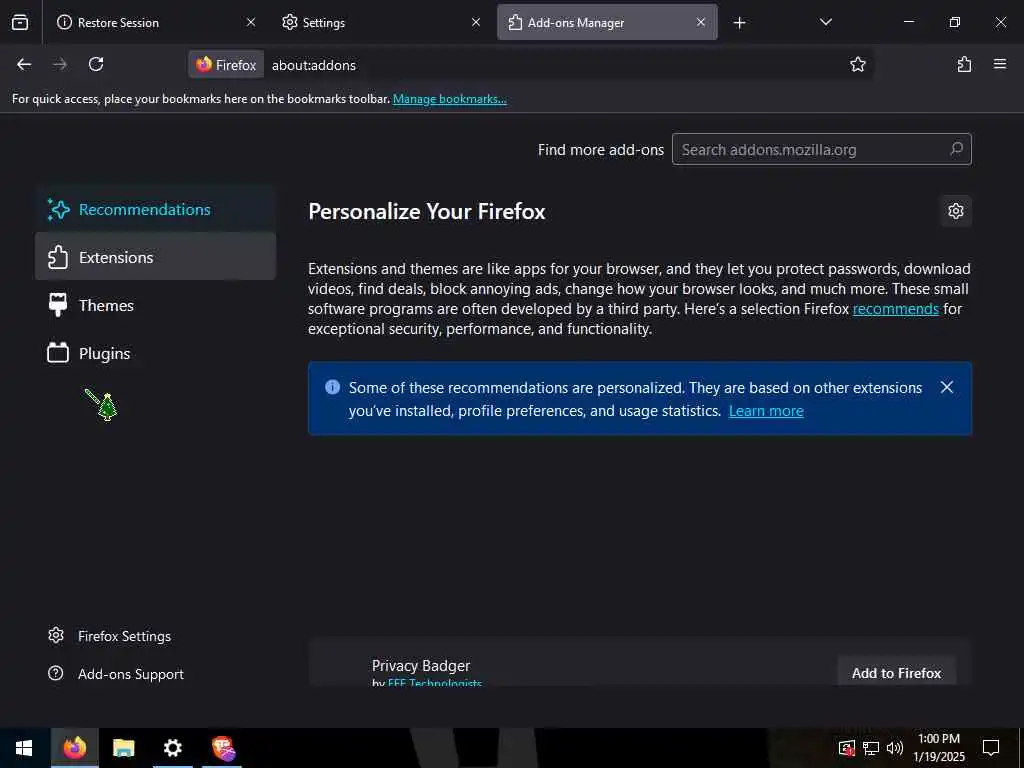
Task: Switch to the Restore Session tab
Action: pyautogui.click(x=155, y=22)
